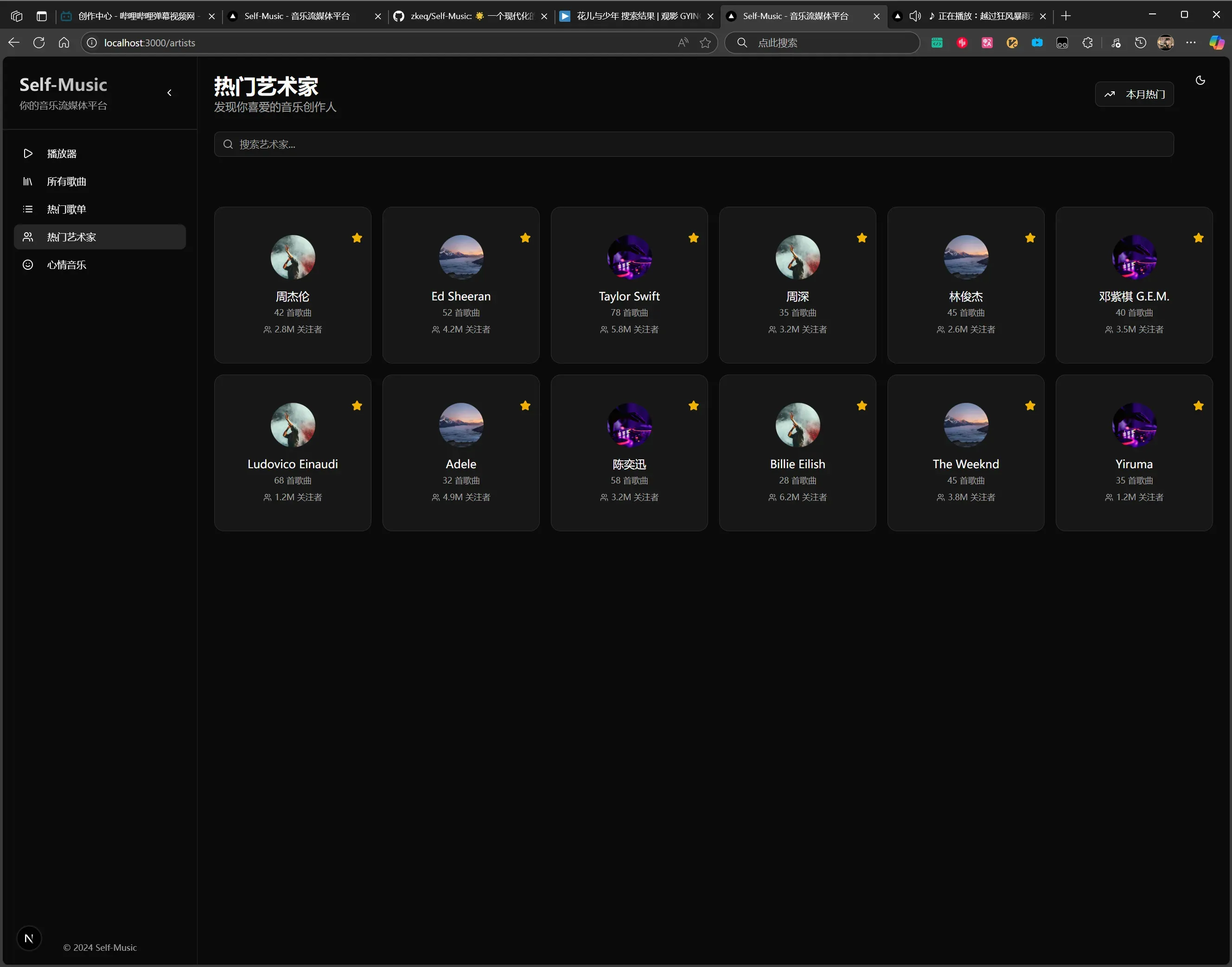The height and width of the screenshot is (967, 1232).
Task: Collapse the Self-Music sidebar chevron
Action: (x=169, y=93)
